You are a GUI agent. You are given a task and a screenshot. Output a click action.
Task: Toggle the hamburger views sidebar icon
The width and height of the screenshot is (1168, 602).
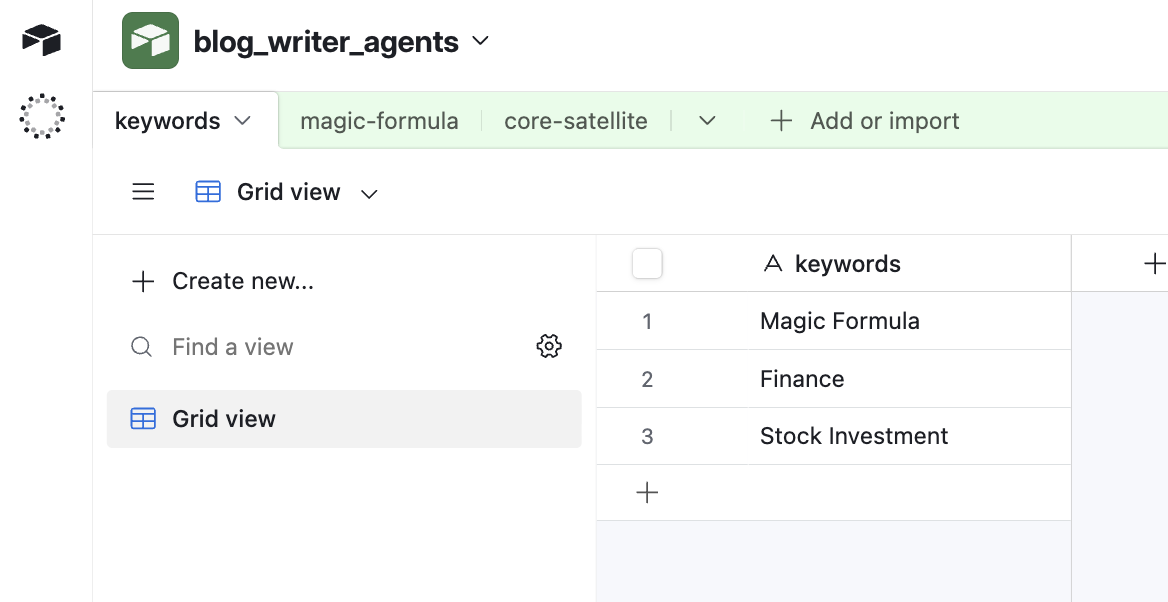pyautogui.click(x=144, y=192)
